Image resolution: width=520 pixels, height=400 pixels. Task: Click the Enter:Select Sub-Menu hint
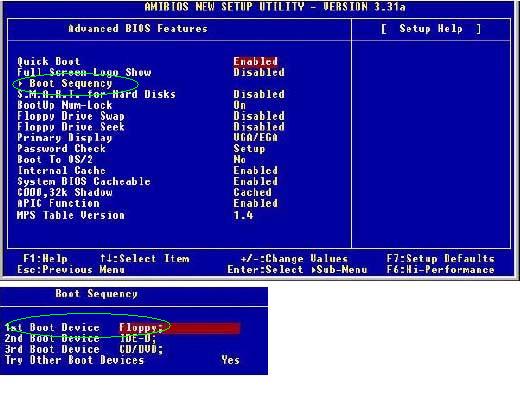[297, 269]
